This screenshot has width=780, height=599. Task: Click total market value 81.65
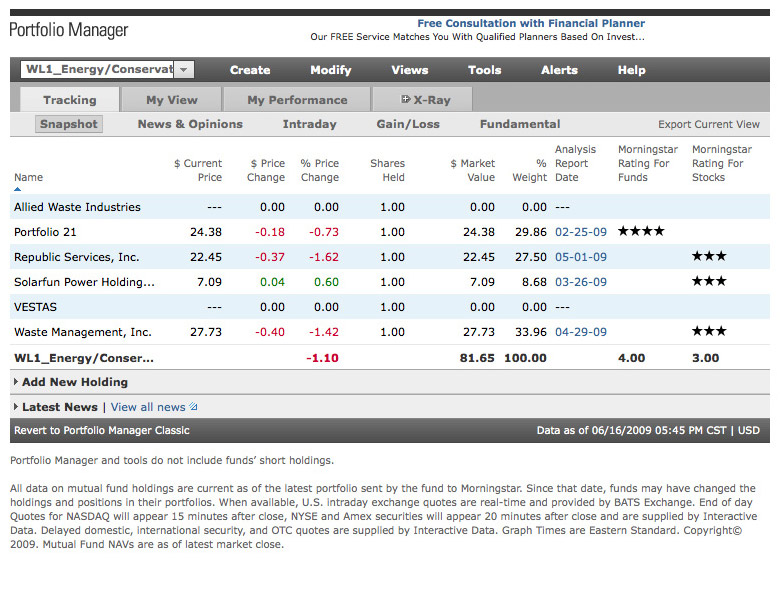(477, 358)
